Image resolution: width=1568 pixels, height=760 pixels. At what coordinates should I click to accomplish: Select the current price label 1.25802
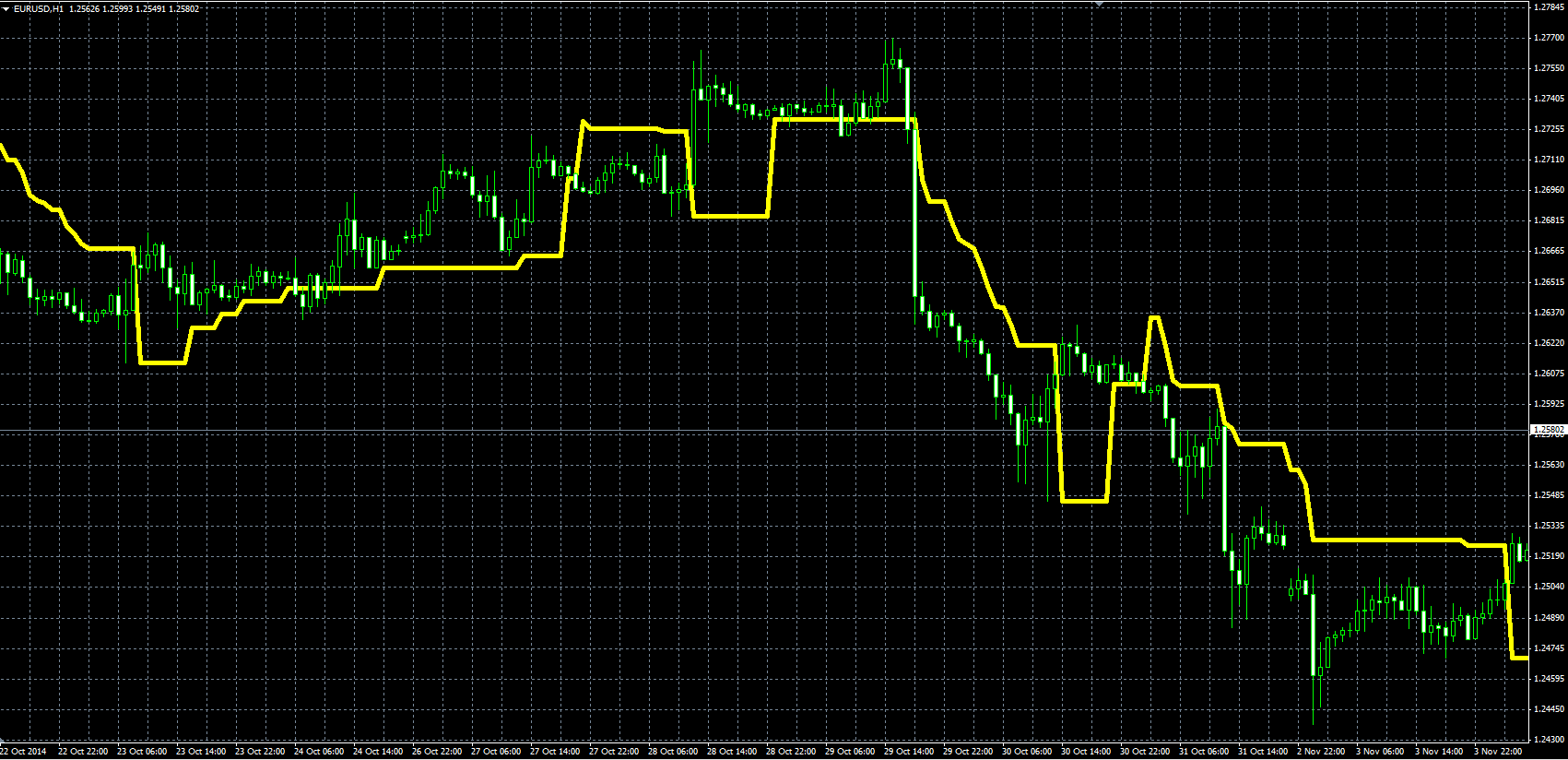(x=1549, y=430)
